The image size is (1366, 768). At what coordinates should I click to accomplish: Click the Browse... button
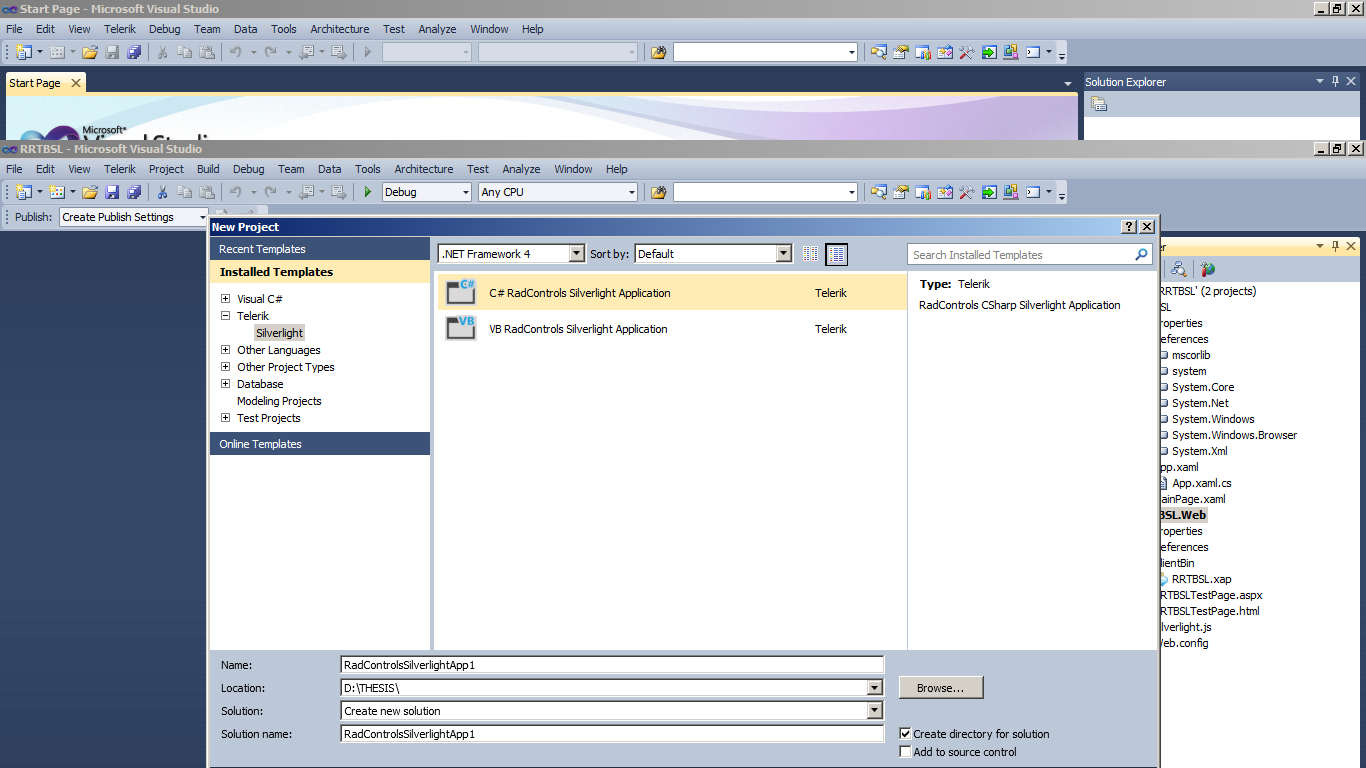coord(941,688)
